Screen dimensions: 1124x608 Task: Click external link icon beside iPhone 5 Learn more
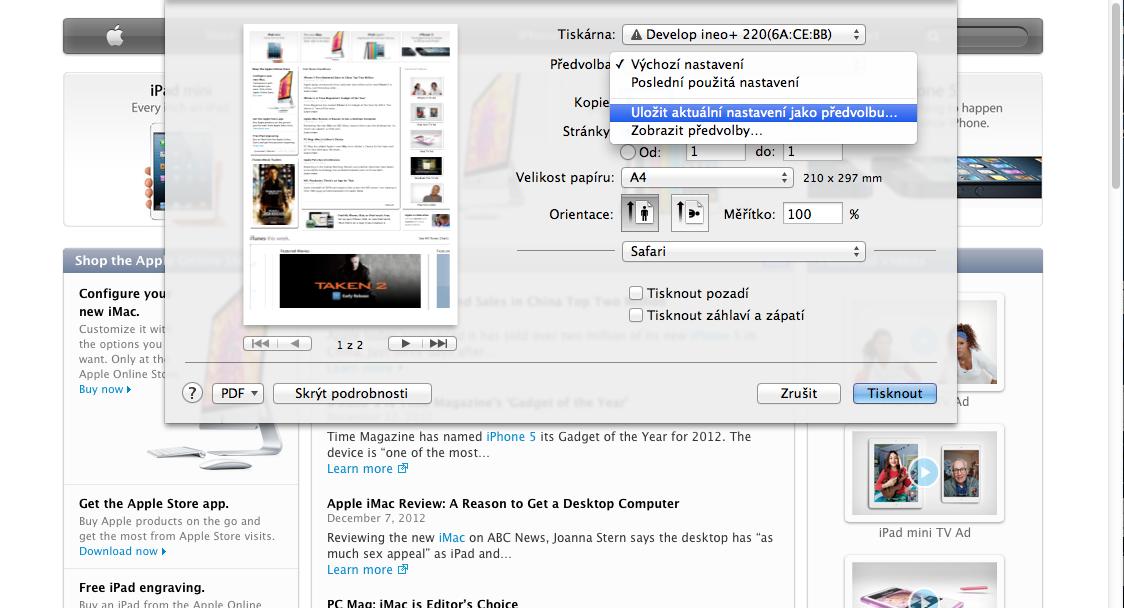tap(403, 468)
